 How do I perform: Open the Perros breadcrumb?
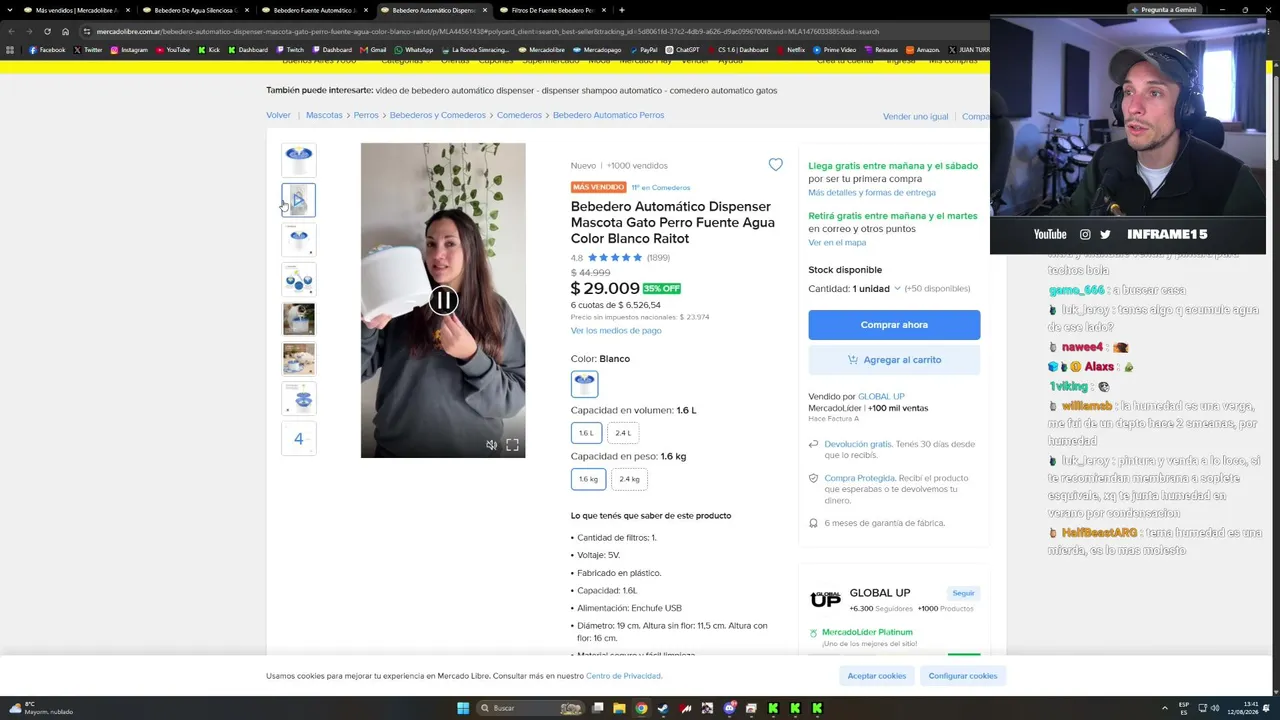coord(366,115)
